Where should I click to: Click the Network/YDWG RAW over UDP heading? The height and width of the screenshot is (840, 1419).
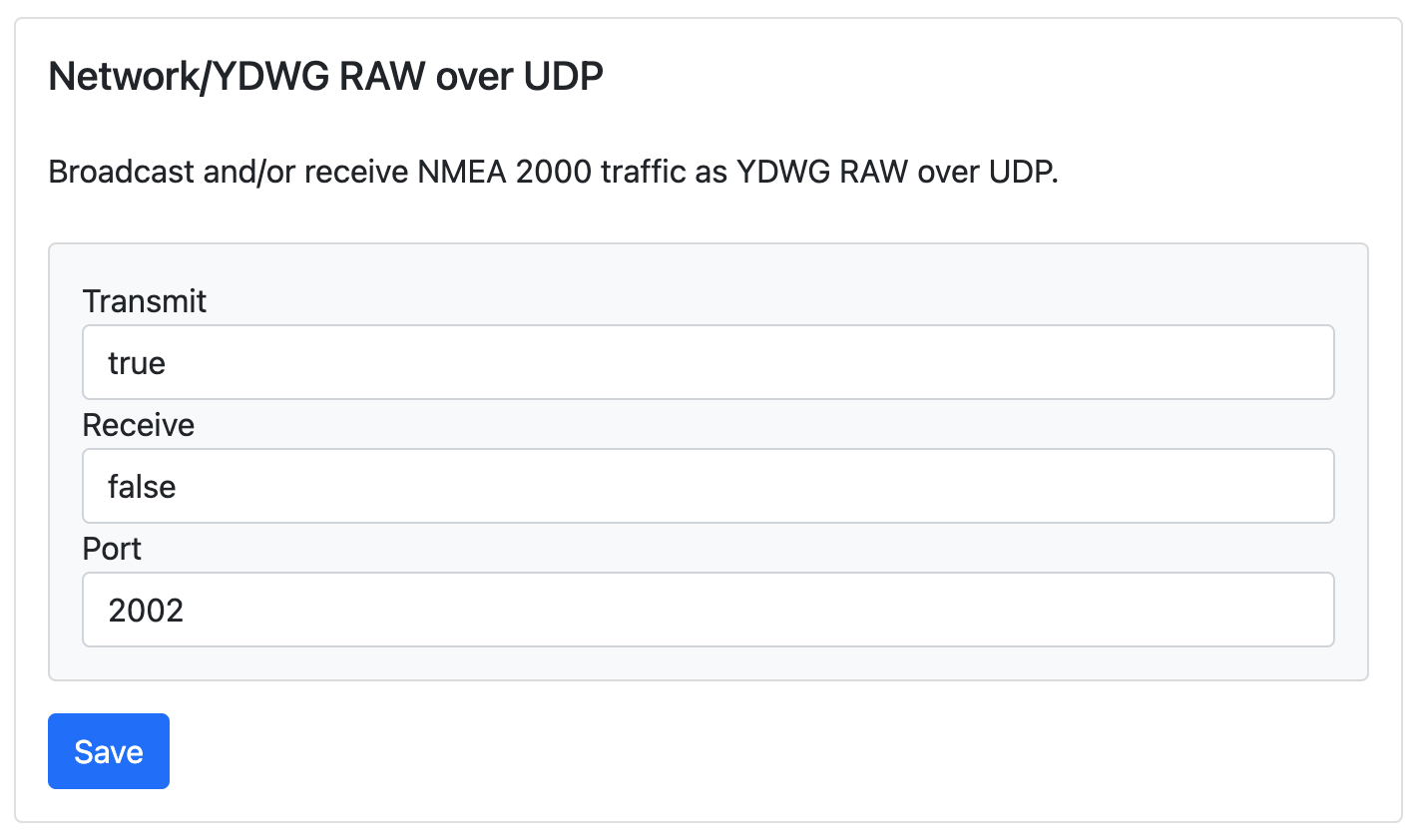point(325,77)
